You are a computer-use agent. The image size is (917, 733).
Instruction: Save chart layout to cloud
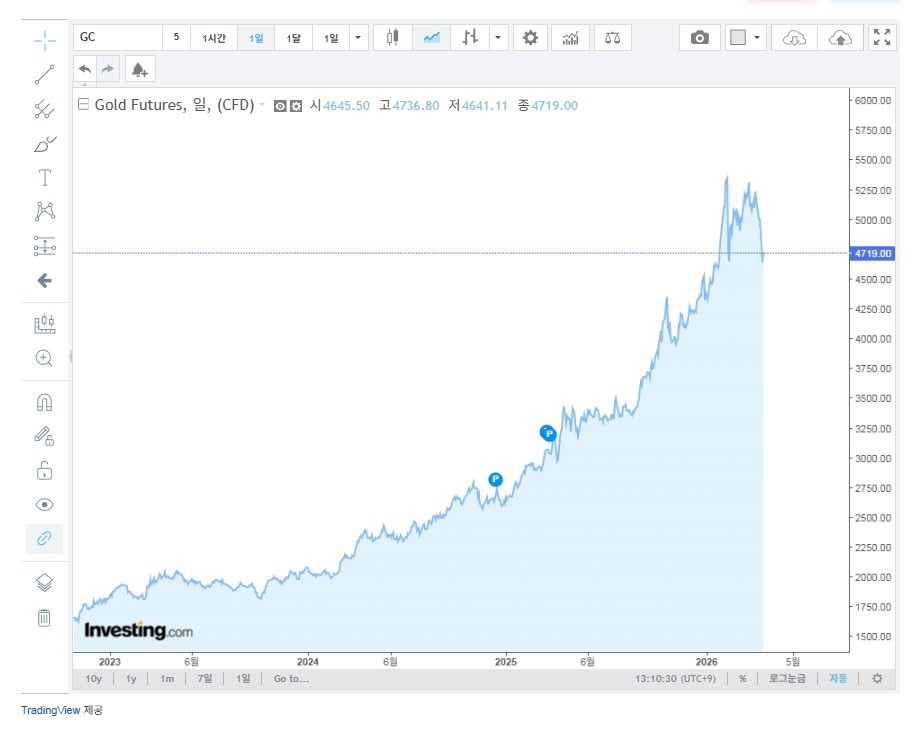tap(840, 37)
